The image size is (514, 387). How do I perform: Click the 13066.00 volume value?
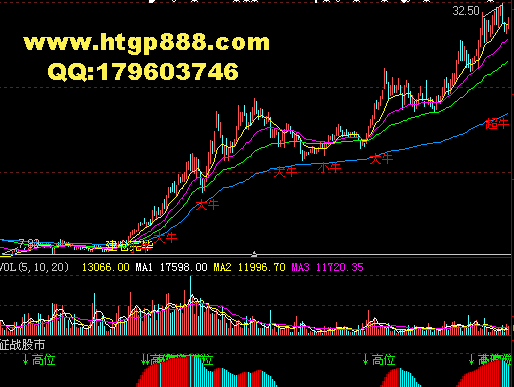click(x=106, y=267)
